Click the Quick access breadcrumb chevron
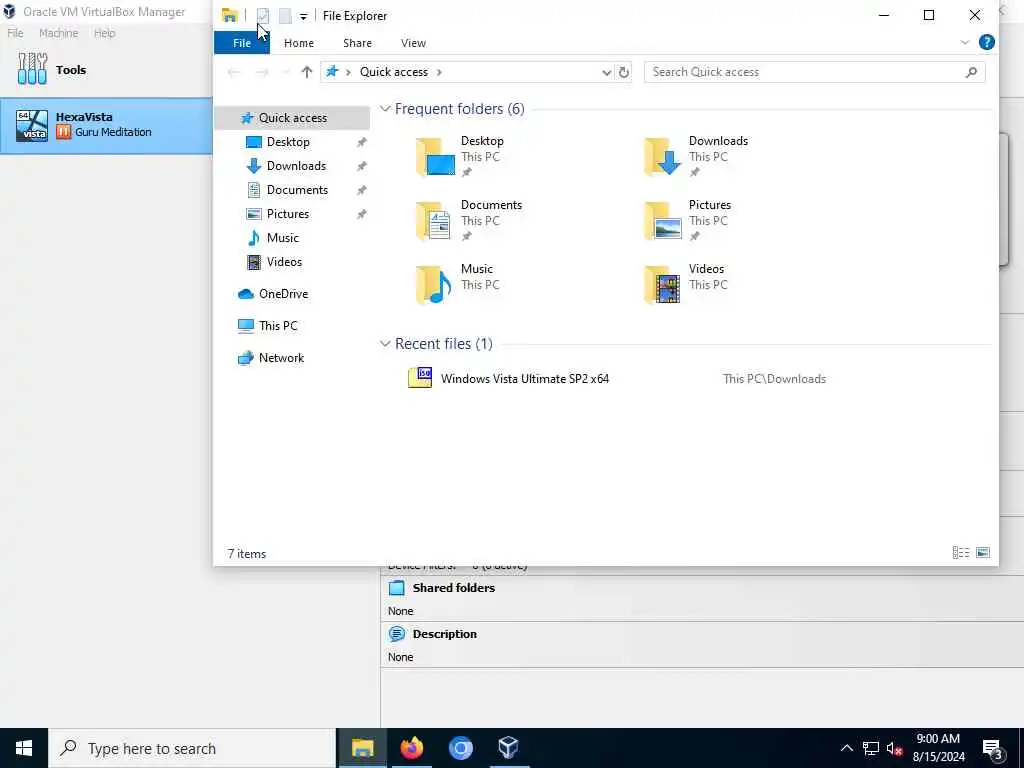Image resolution: width=1024 pixels, height=768 pixels. [439, 72]
